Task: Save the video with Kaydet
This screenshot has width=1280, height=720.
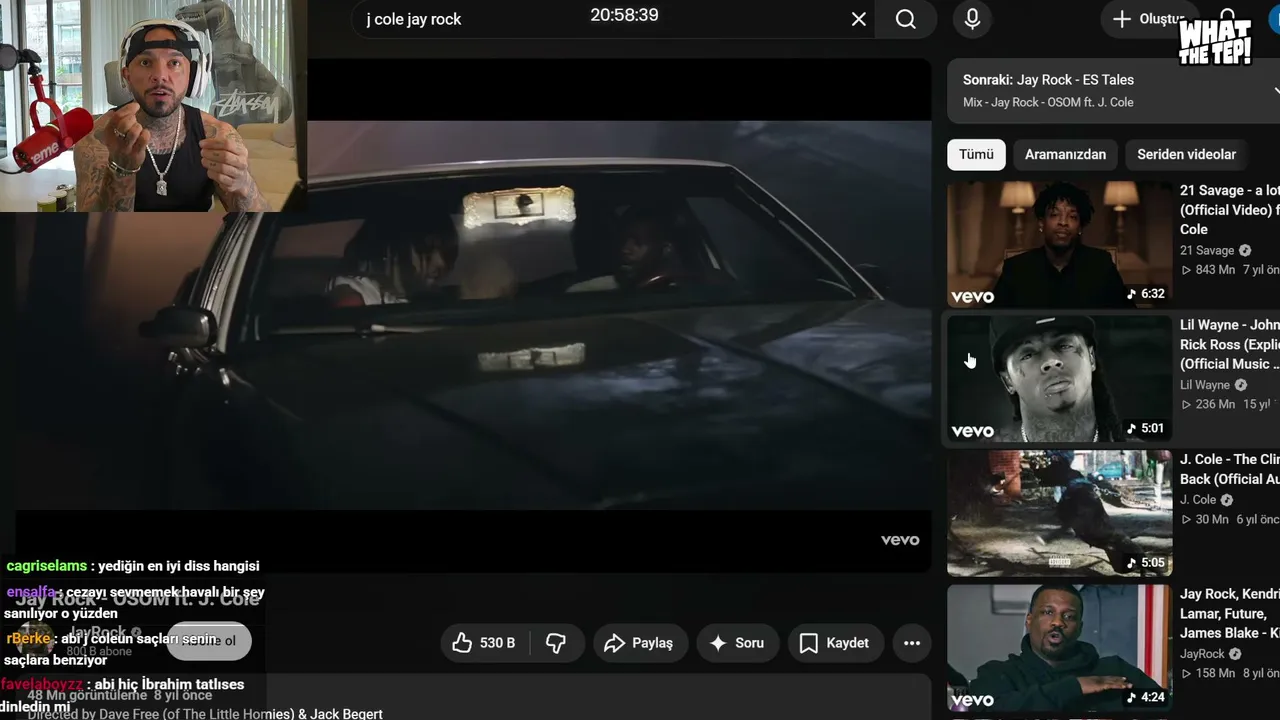Action: coord(835,643)
